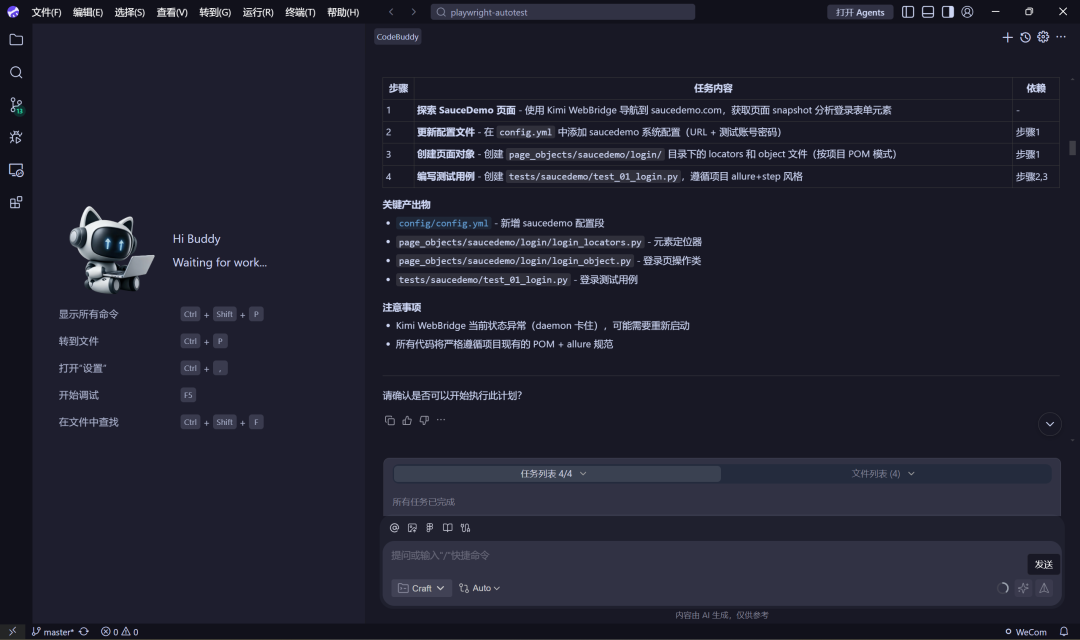This screenshot has height=640, width=1080.
Task: Open the 终端(T) menu
Action: (300, 12)
